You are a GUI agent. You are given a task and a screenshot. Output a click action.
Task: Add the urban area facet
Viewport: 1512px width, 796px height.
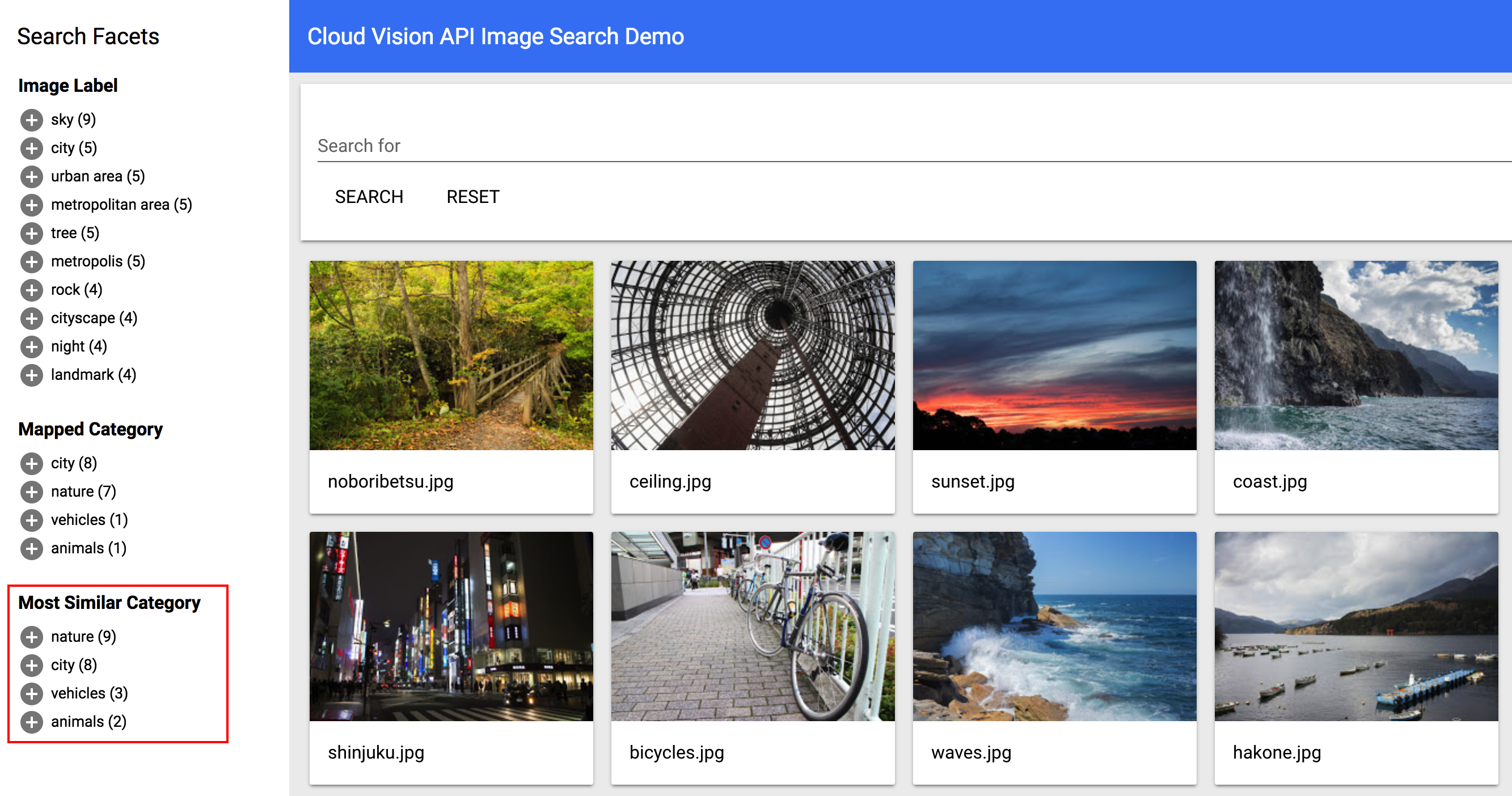coord(32,176)
